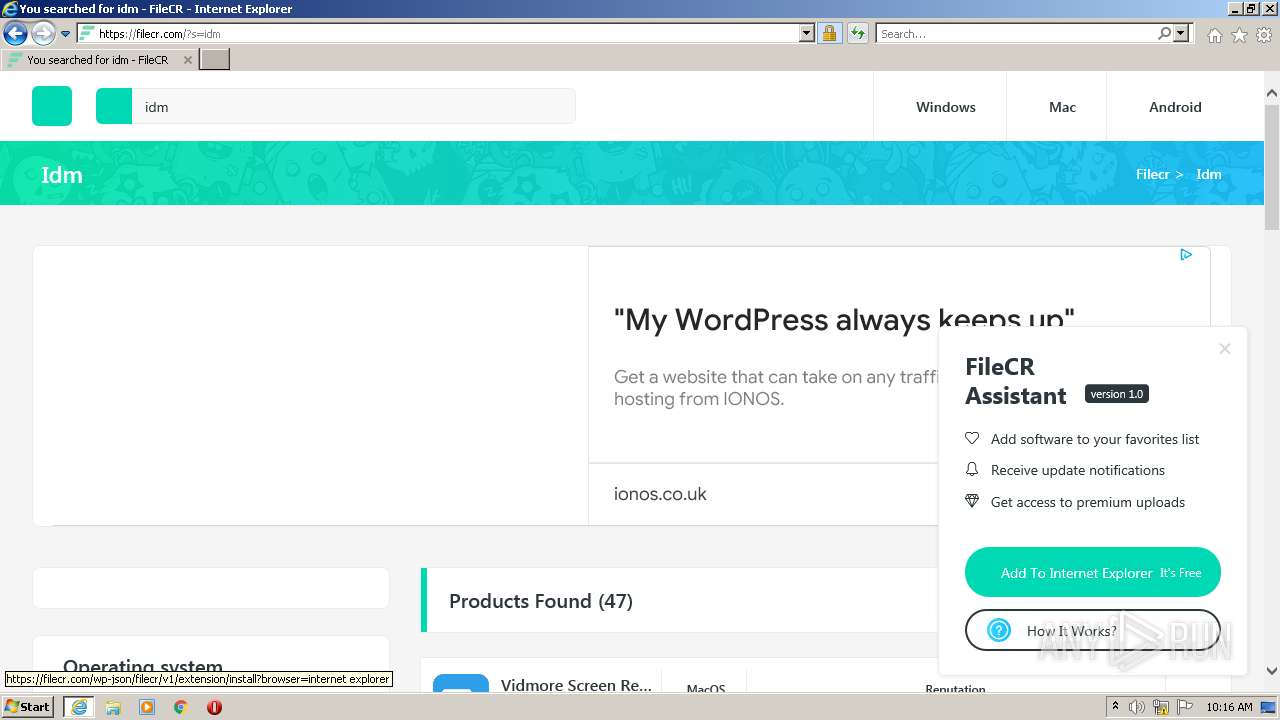
Task: Click the browser Forward arrow
Action: coord(43,34)
